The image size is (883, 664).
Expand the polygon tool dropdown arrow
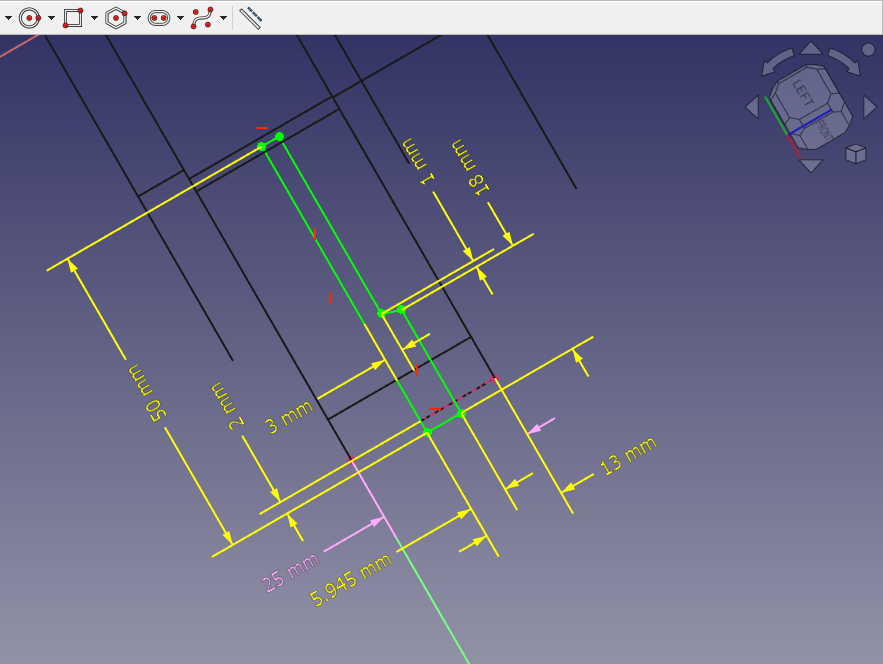coord(137,18)
